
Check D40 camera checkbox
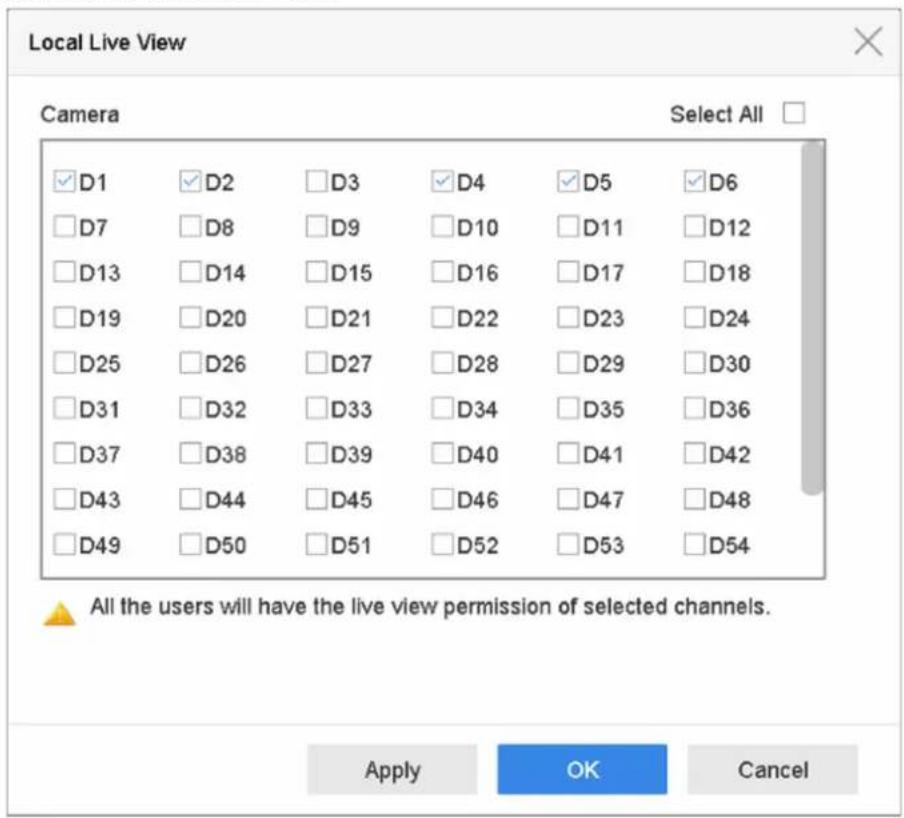pyautogui.click(x=442, y=453)
